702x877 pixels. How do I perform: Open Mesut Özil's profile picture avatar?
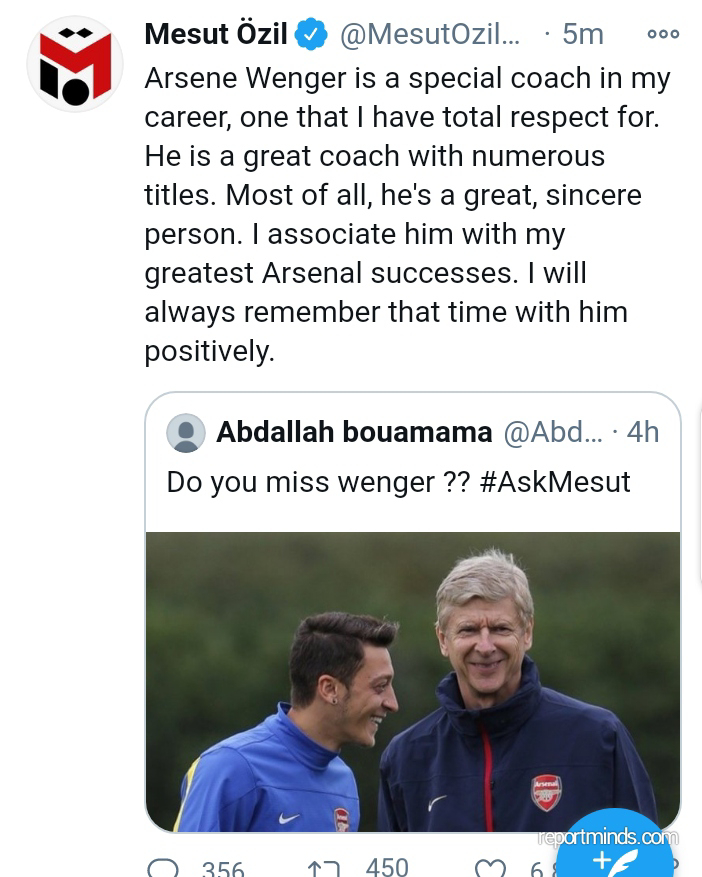tap(75, 64)
